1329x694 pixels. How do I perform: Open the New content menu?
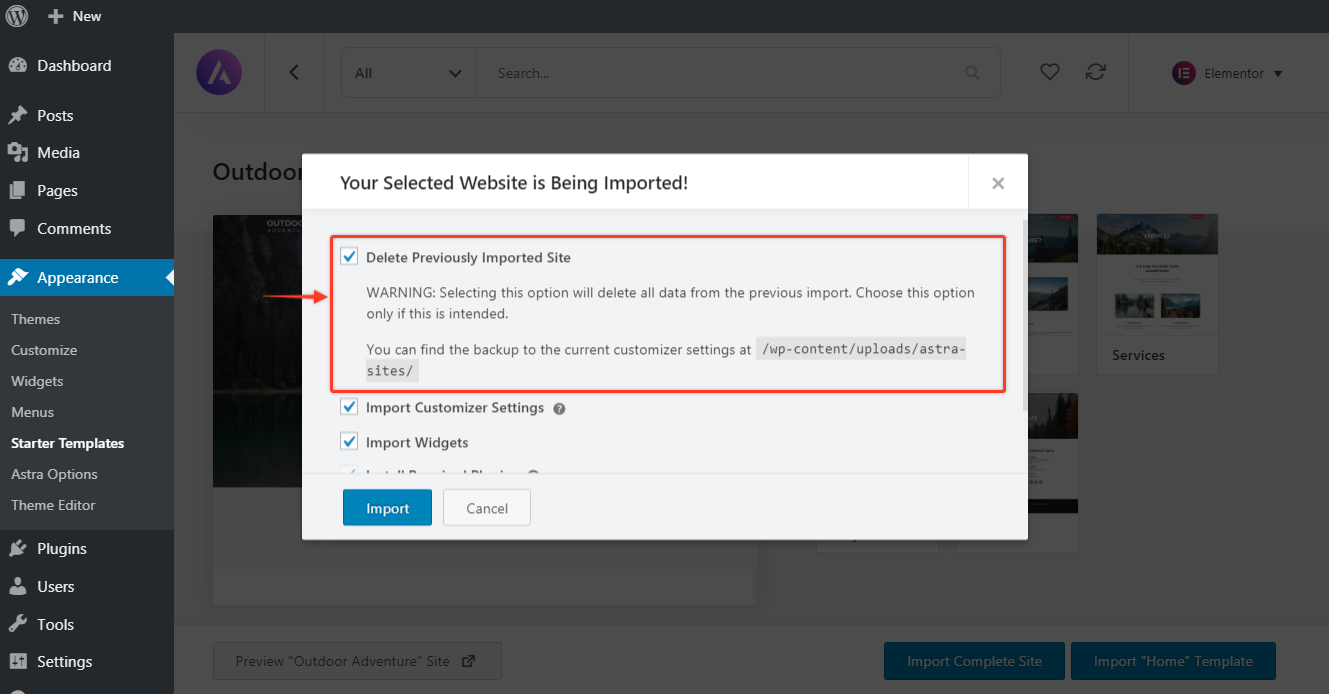click(75, 16)
